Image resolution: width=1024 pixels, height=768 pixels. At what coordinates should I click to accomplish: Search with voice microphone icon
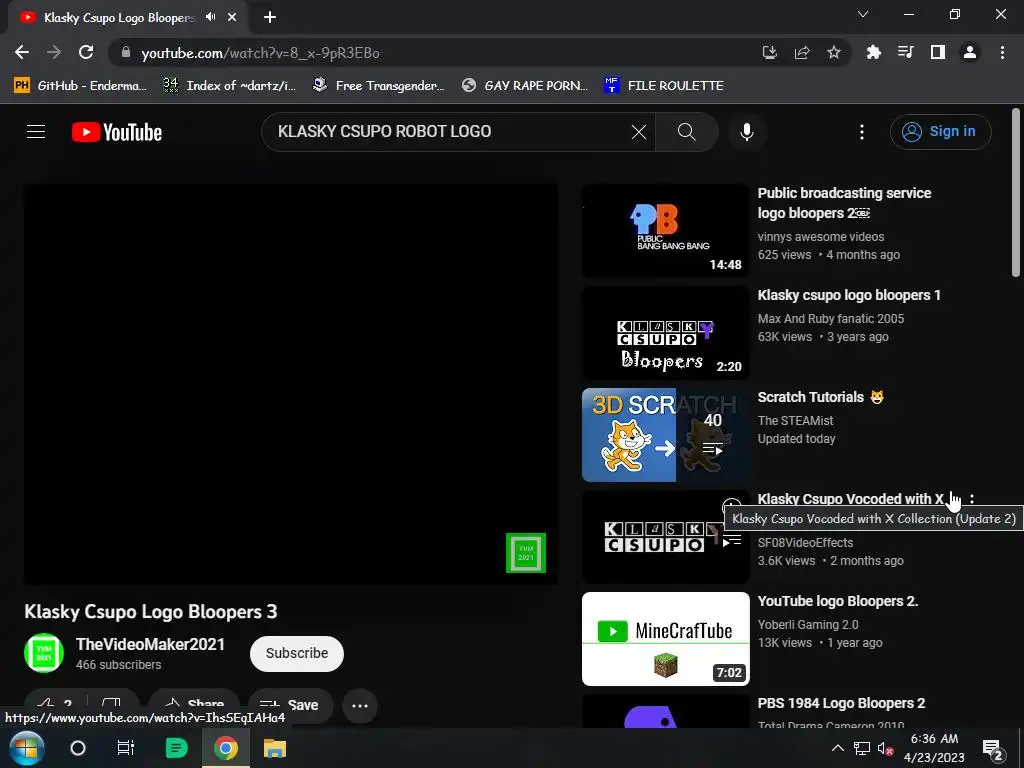pos(746,132)
